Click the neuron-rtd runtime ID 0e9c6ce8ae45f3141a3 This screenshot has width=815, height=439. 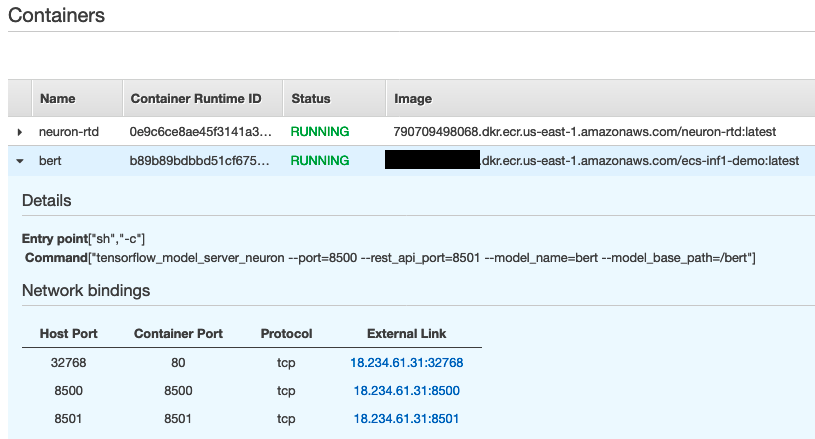coord(201,132)
